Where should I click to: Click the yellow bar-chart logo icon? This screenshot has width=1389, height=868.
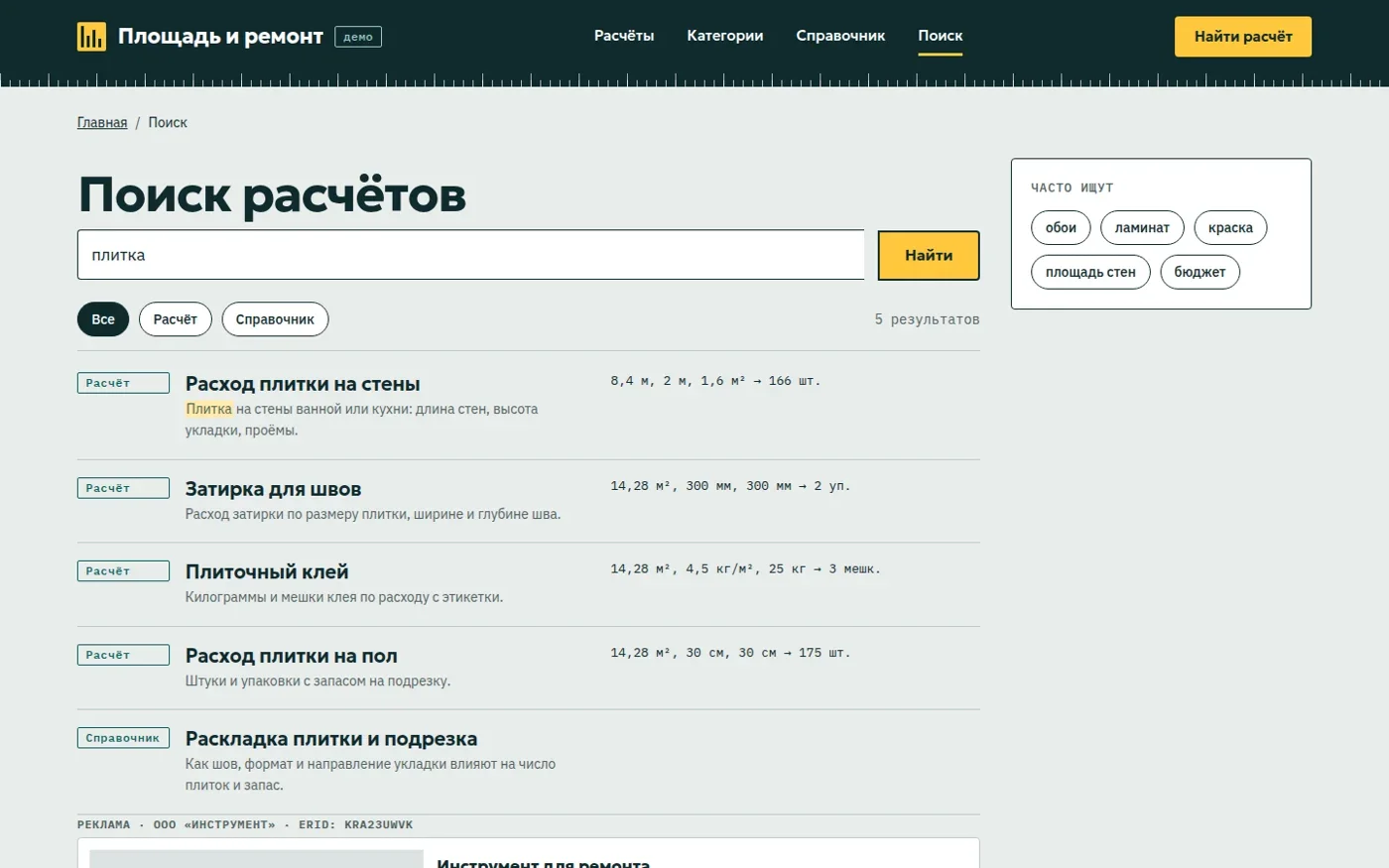[x=91, y=37]
